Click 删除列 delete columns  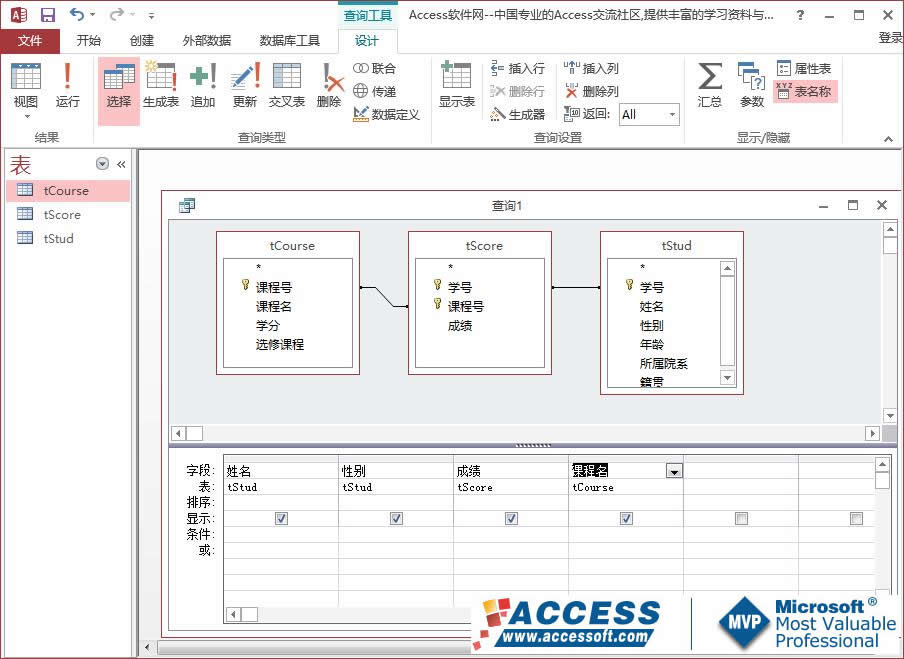pyautogui.click(x=591, y=91)
